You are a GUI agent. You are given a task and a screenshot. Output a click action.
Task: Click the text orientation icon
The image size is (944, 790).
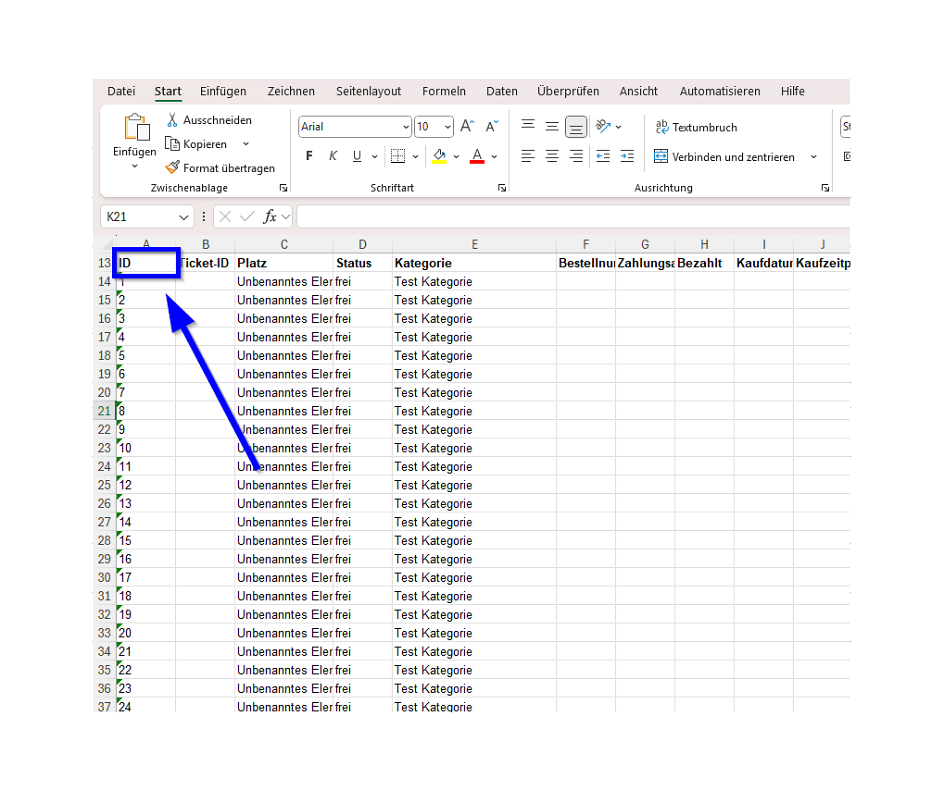[x=603, y=127]
